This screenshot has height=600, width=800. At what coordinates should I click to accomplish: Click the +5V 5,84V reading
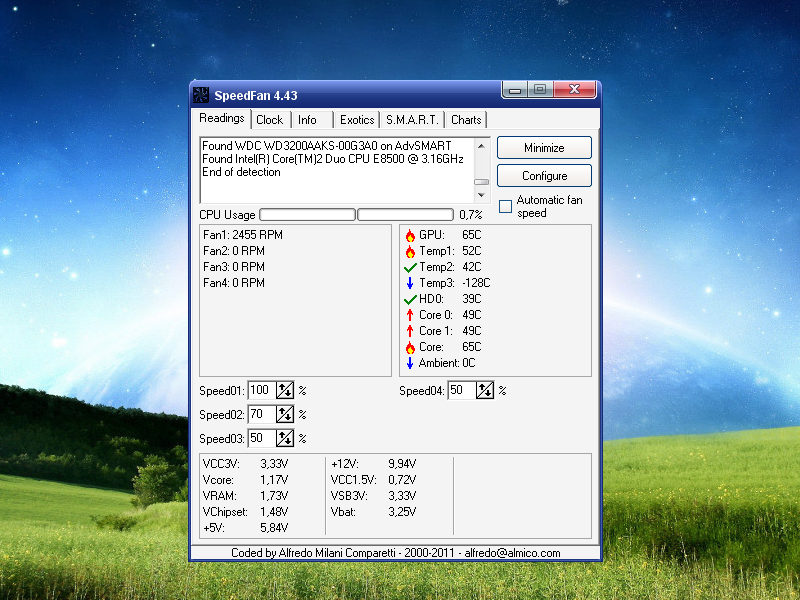[245, 528]
